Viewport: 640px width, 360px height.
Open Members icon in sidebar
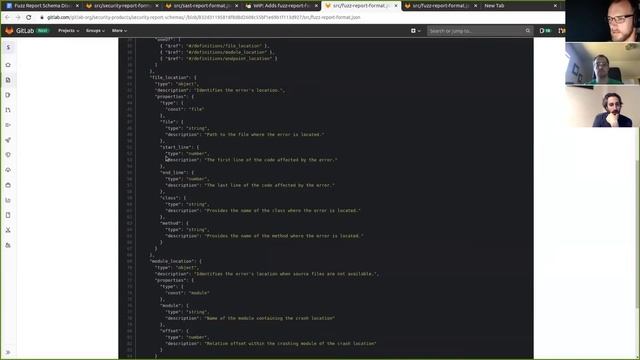(x=8, y=245)
